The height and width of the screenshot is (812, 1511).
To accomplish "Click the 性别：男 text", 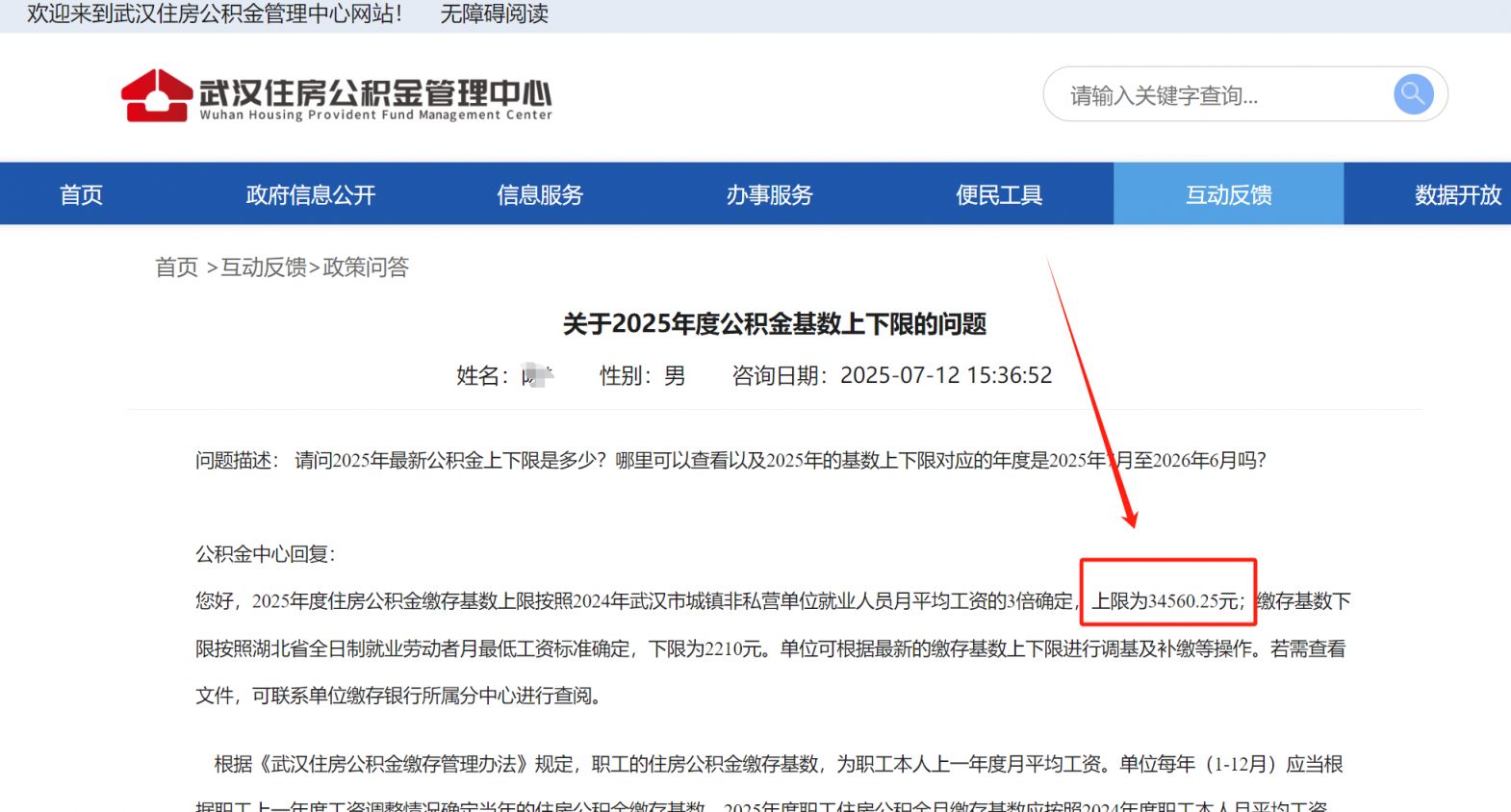I will click(642, 375).
